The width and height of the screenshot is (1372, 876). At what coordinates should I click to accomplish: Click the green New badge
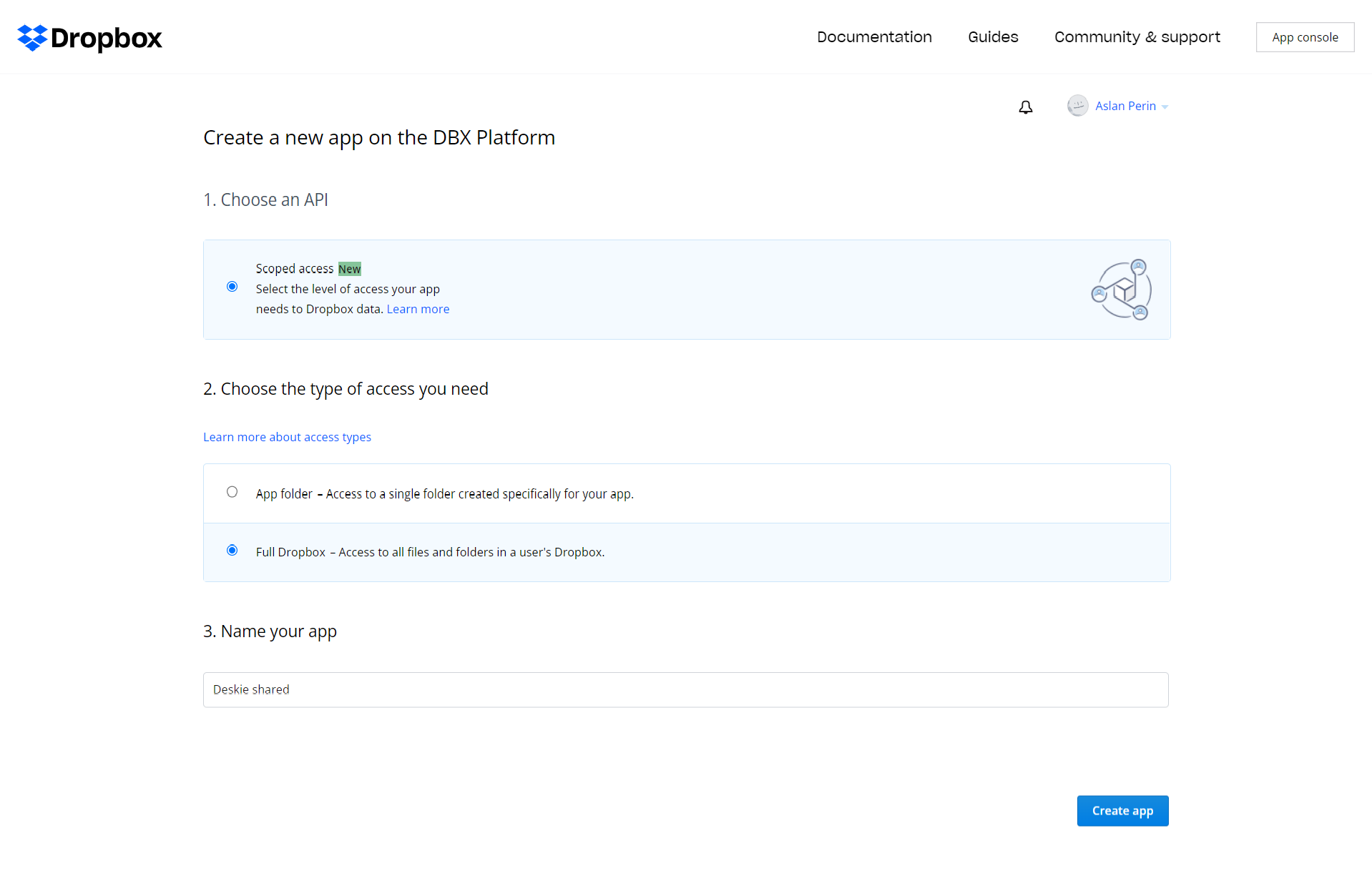350,269
